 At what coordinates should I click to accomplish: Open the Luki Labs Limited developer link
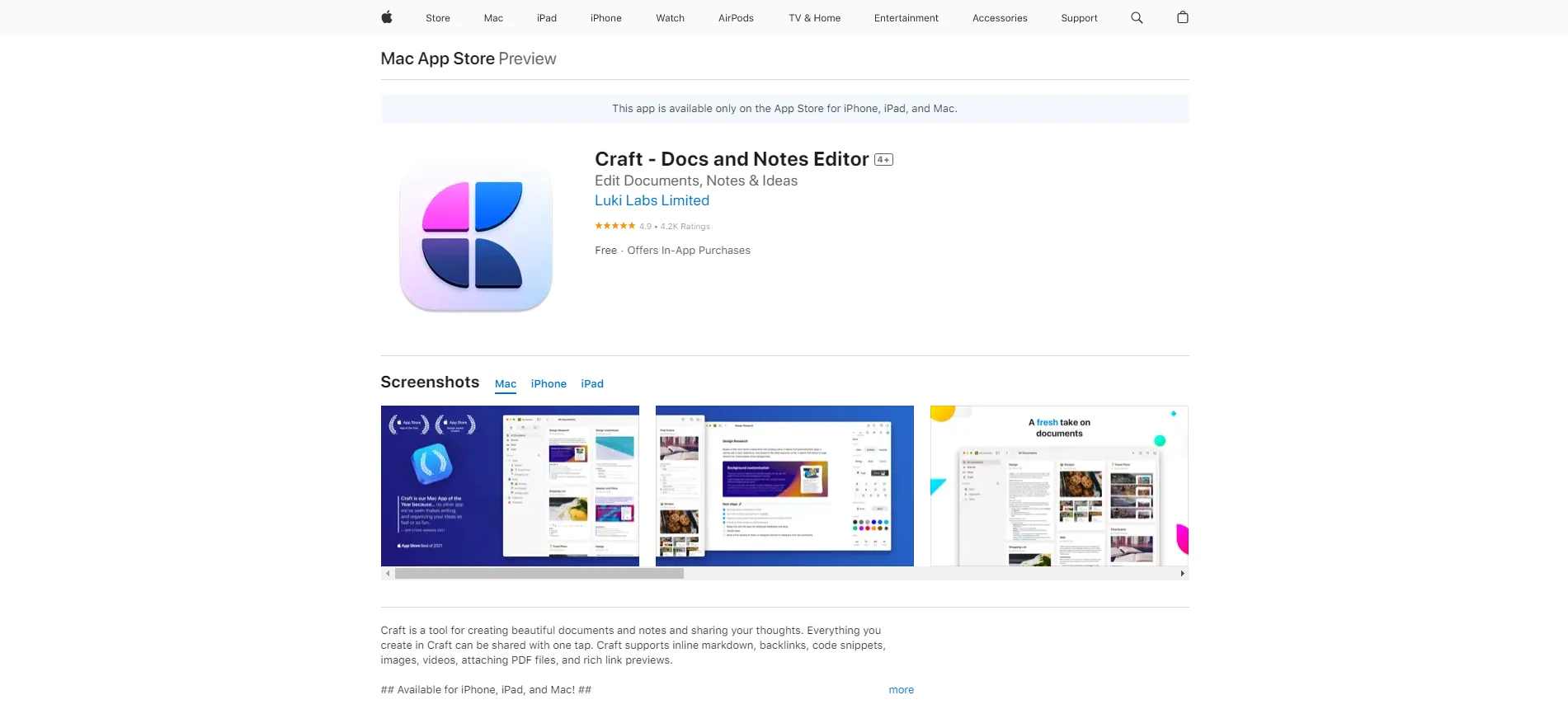652,200
